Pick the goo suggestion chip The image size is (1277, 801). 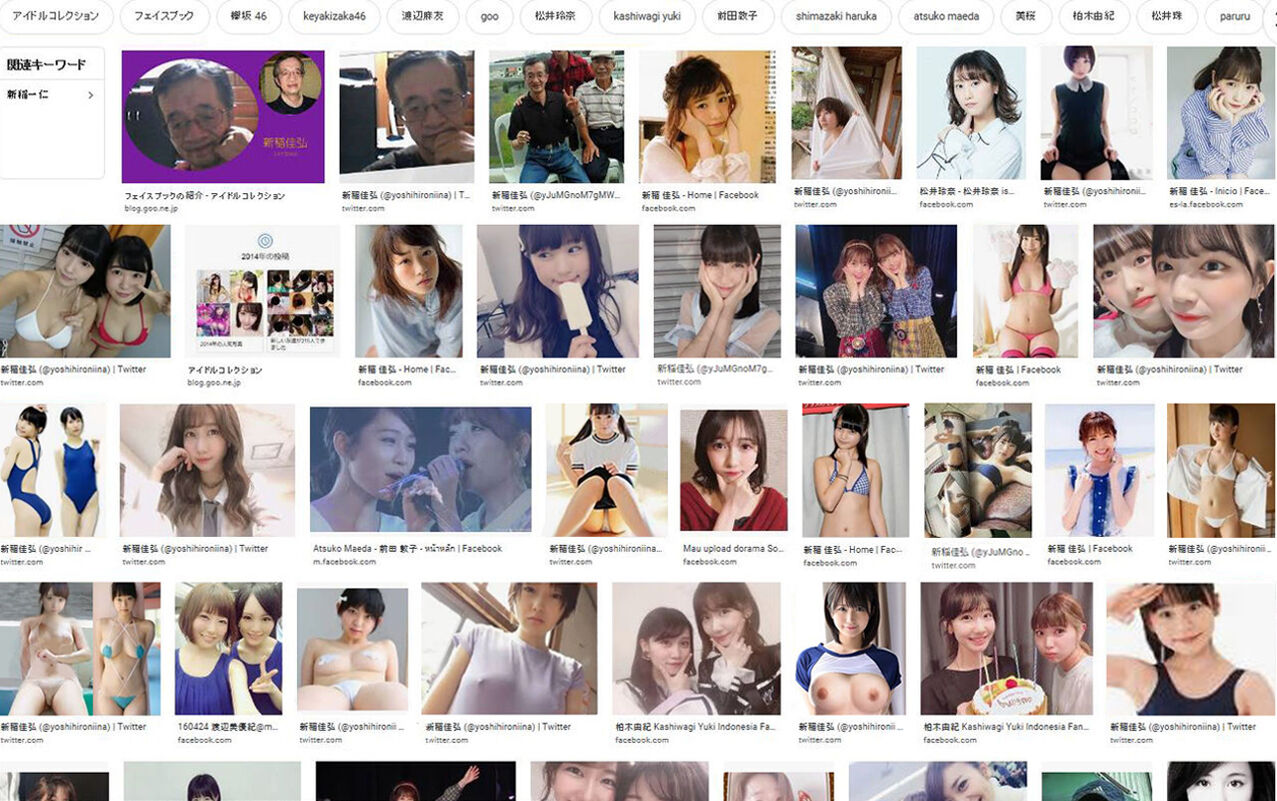[x=490, y=16]
